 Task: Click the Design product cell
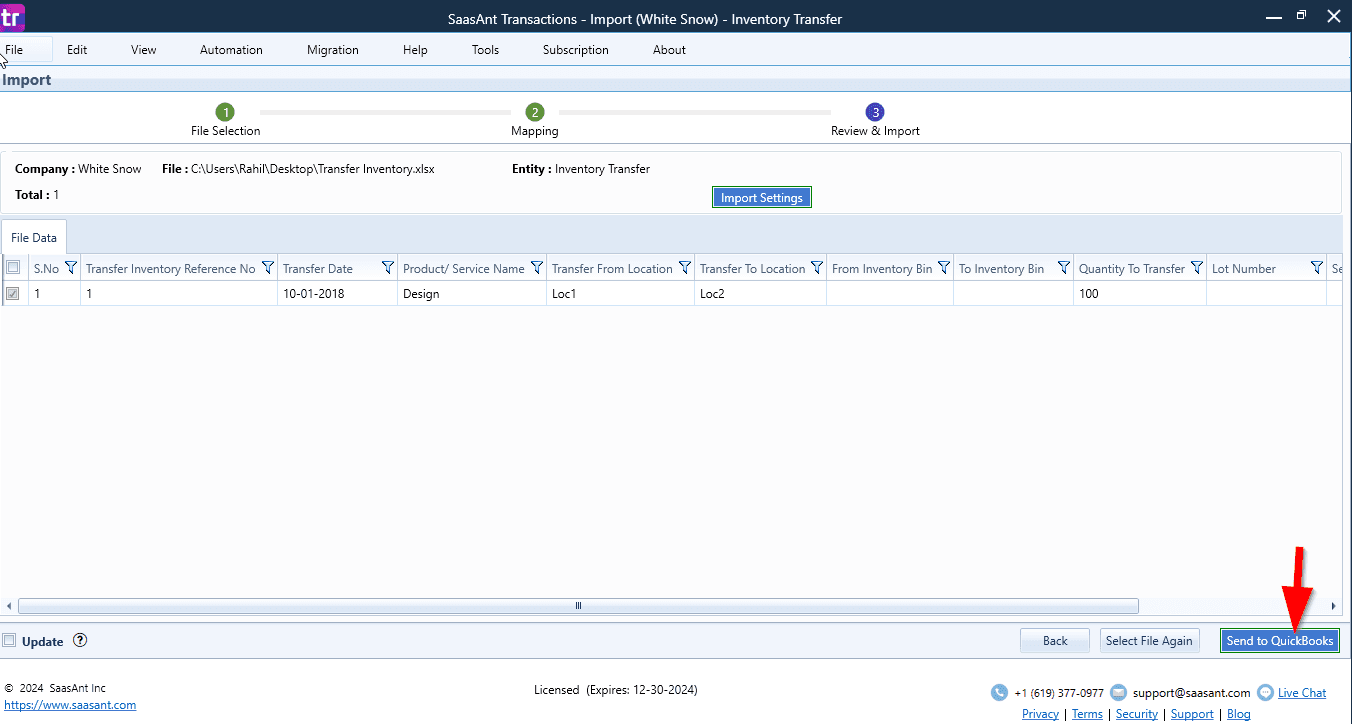pyautogui.click(x=472, y=294)
